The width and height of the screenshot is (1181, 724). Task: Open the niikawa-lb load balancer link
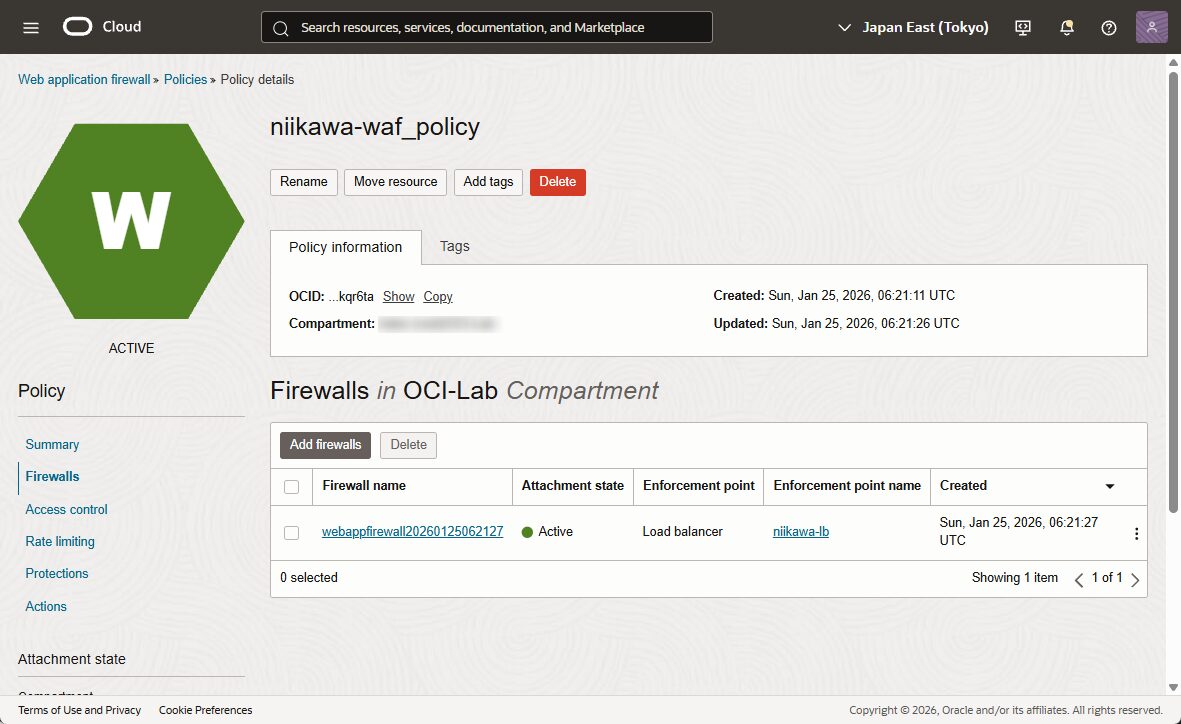point(801,532)
